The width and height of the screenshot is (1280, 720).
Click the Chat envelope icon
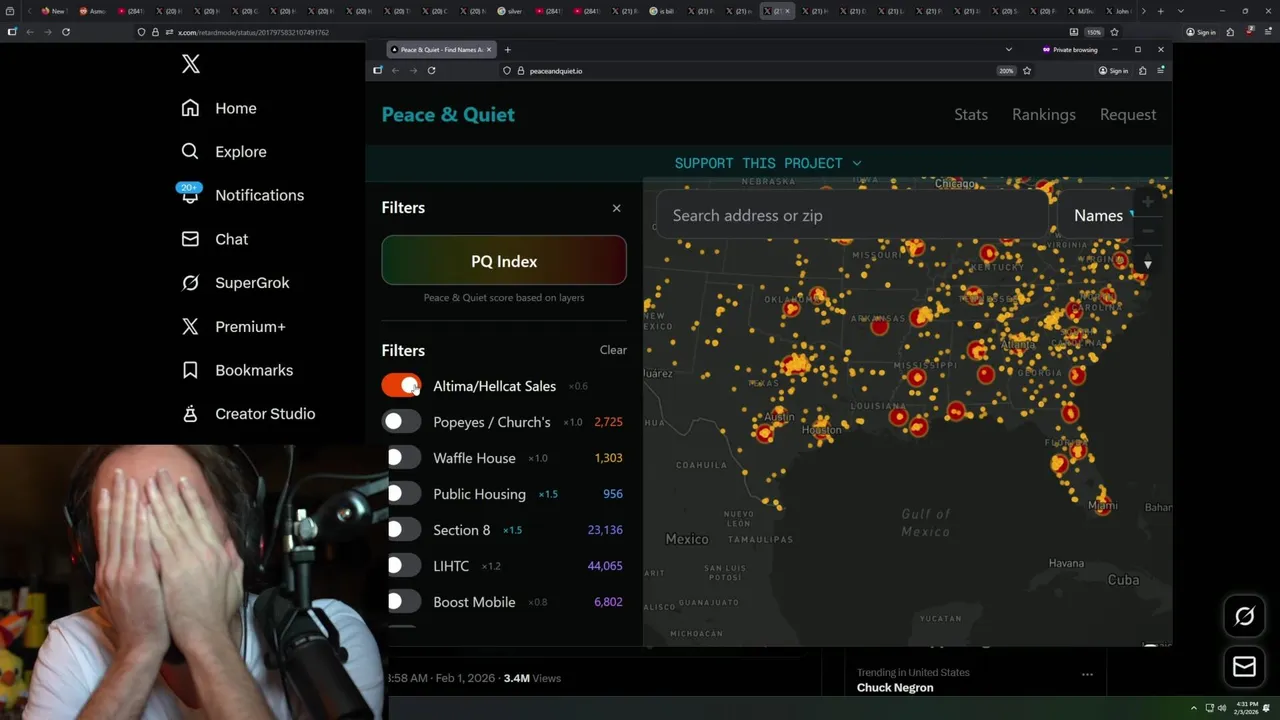190,239
